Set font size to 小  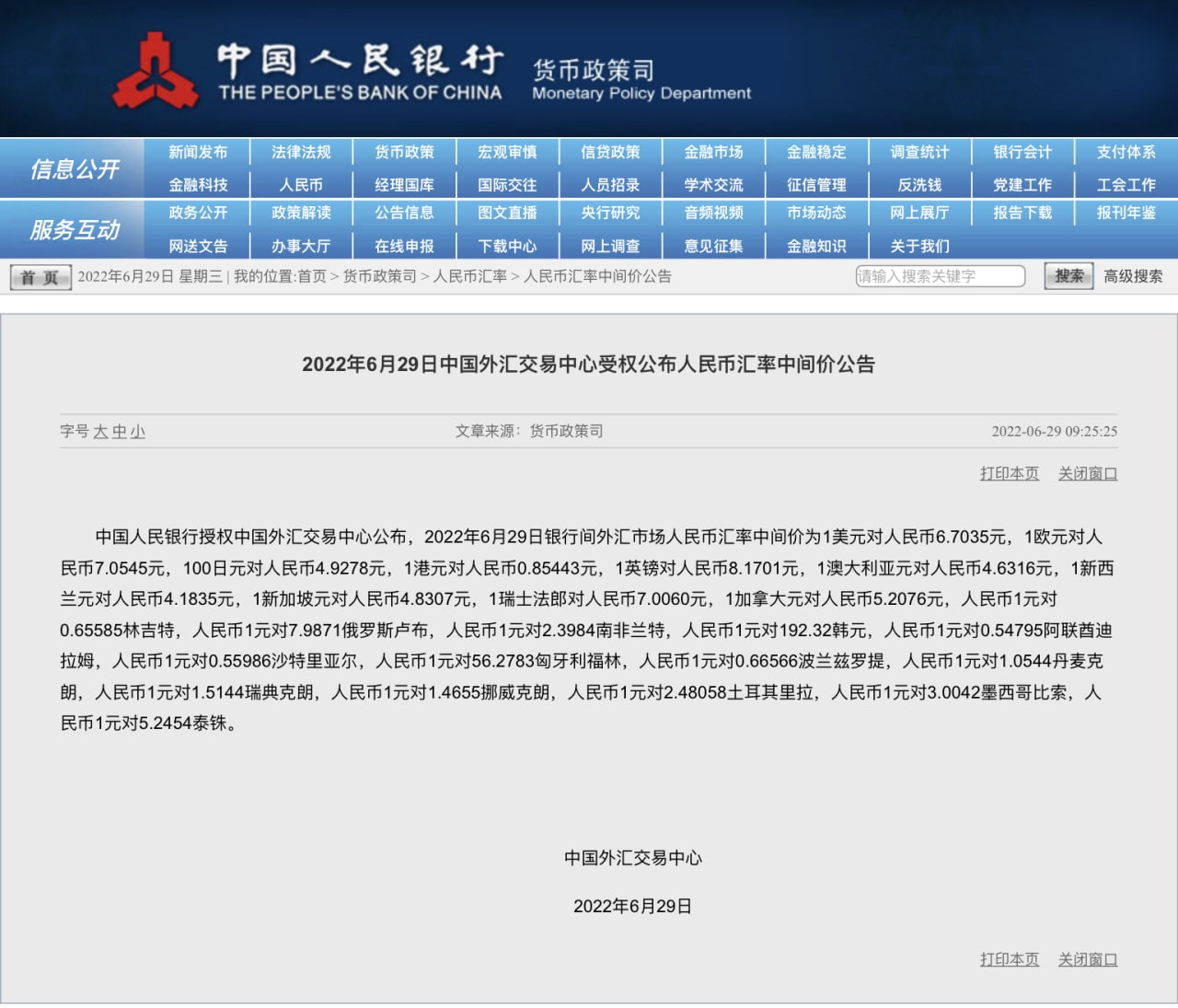click(x=138, y=432)
